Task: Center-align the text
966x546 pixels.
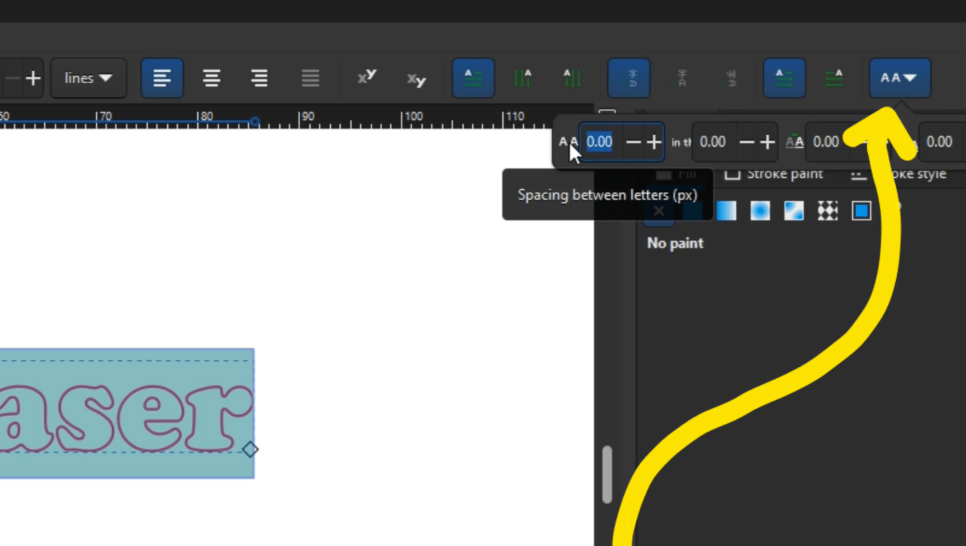Action: pos(212,78)
